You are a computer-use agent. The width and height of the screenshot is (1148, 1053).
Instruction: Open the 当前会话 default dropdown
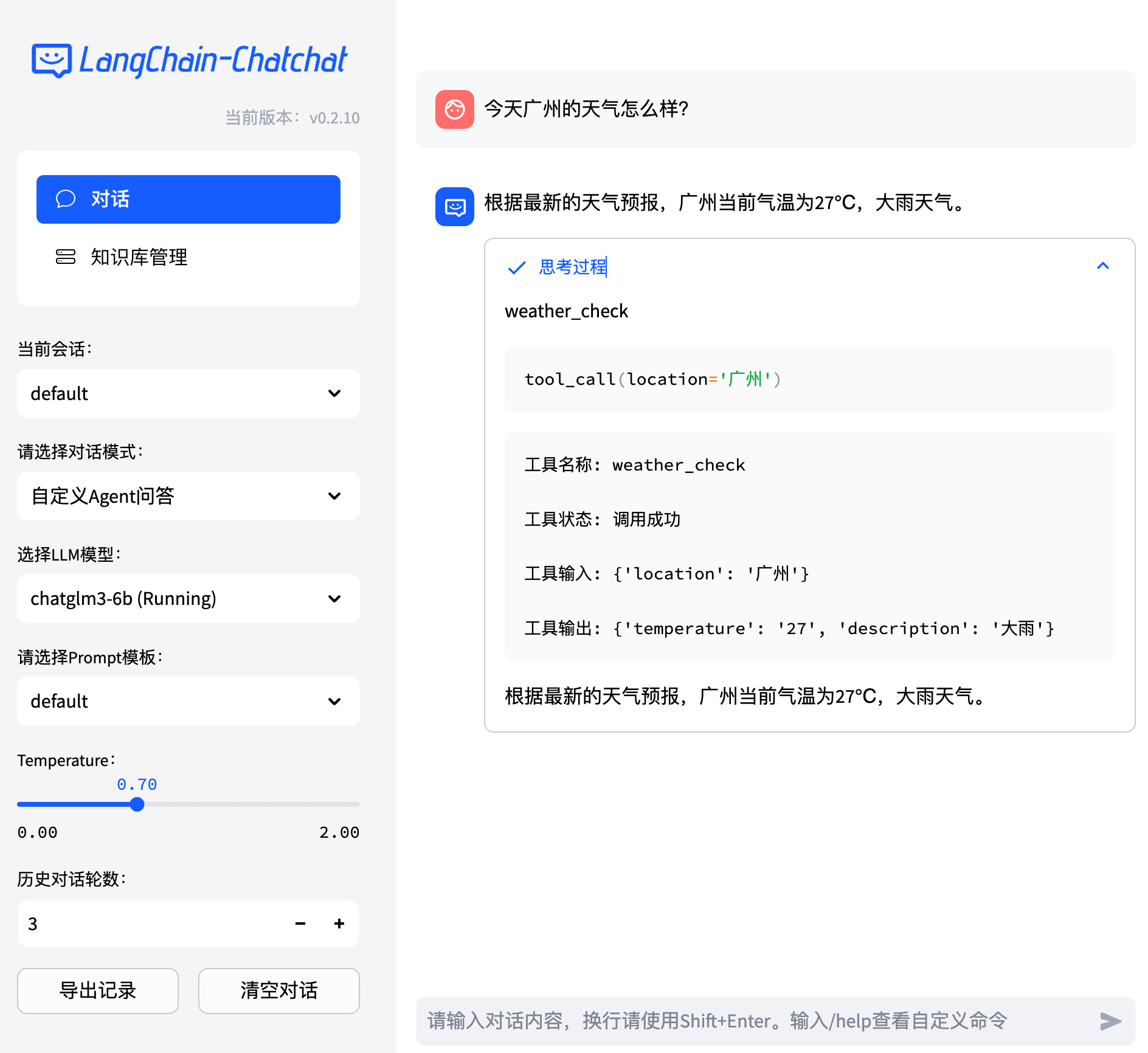pos(188,393)
